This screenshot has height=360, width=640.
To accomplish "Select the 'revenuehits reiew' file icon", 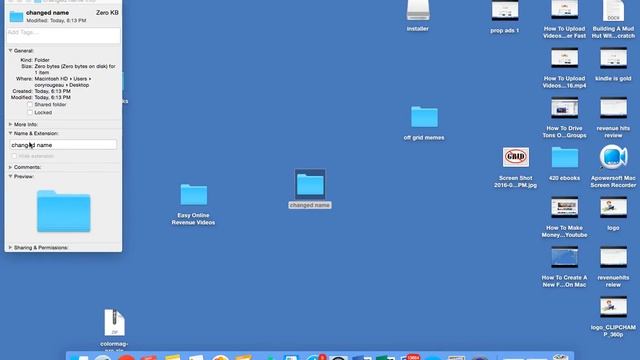I will pos(613,257).
